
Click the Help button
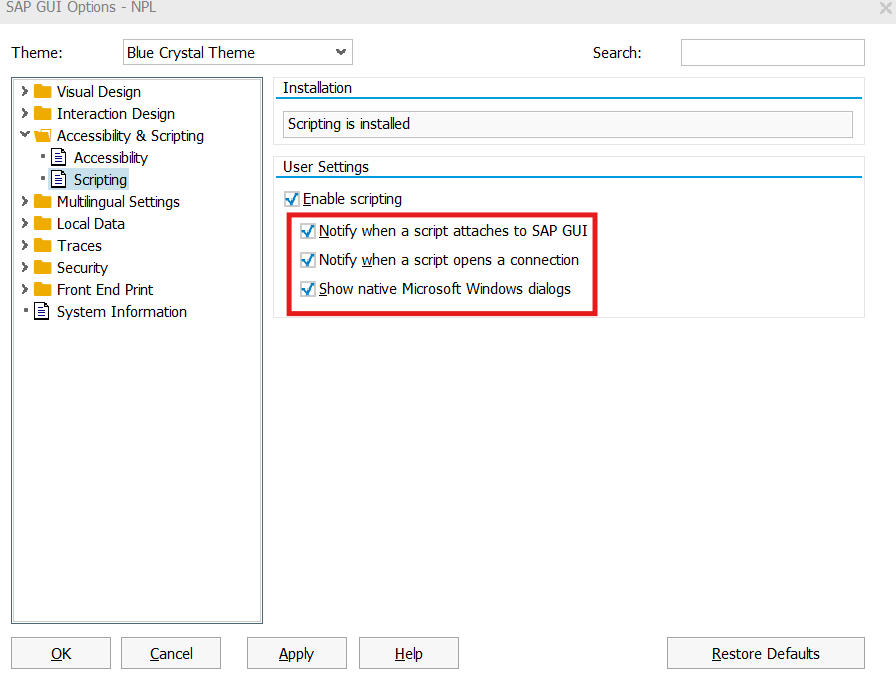409,653
